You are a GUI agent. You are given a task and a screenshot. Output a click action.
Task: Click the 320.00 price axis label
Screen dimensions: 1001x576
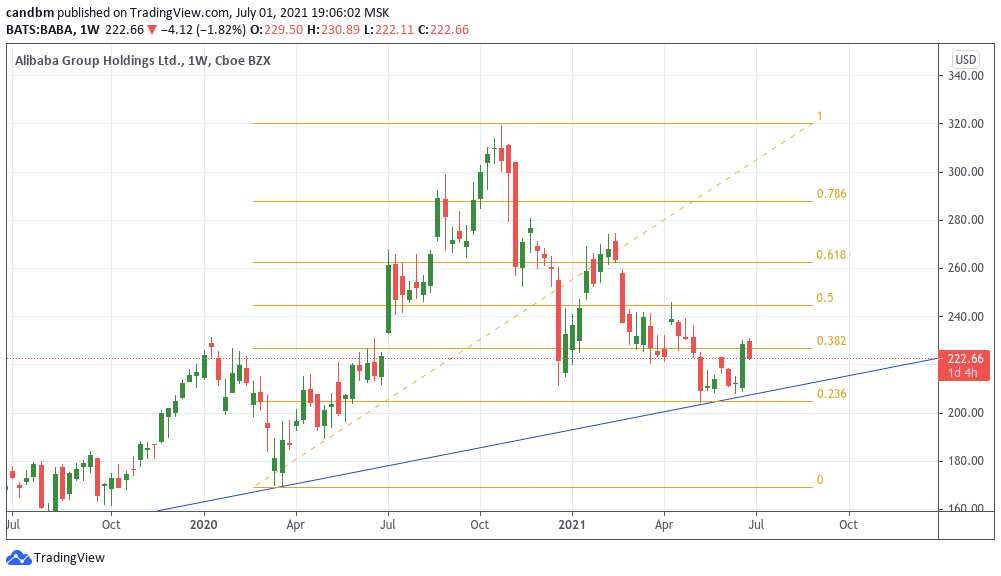coord(965,124)
